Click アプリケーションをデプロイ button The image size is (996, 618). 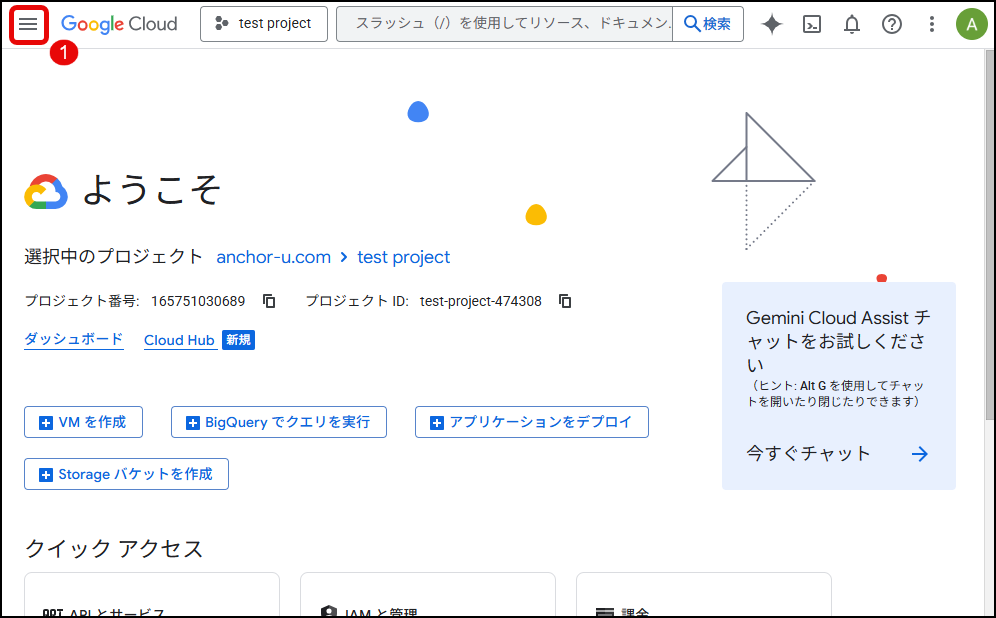531,422
